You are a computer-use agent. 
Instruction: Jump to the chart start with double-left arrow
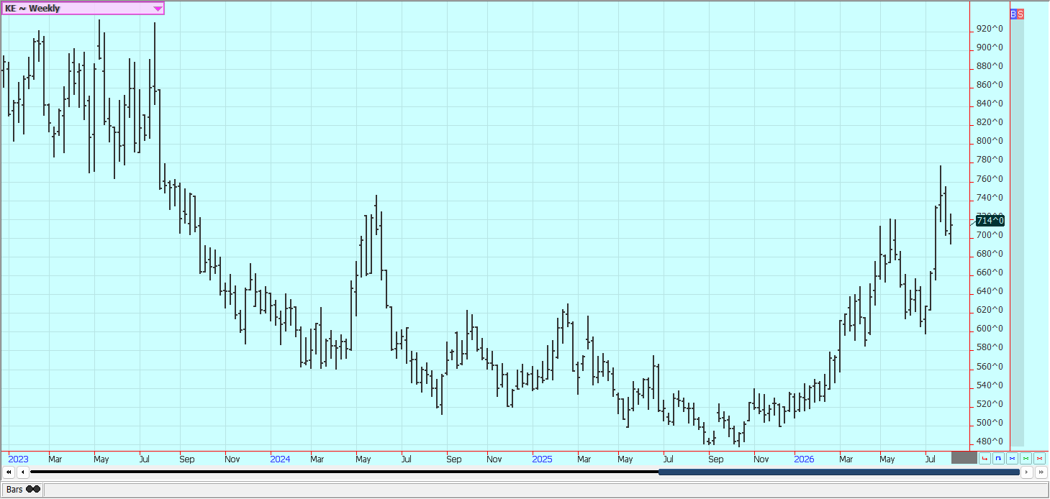click(x=9, y=472)
